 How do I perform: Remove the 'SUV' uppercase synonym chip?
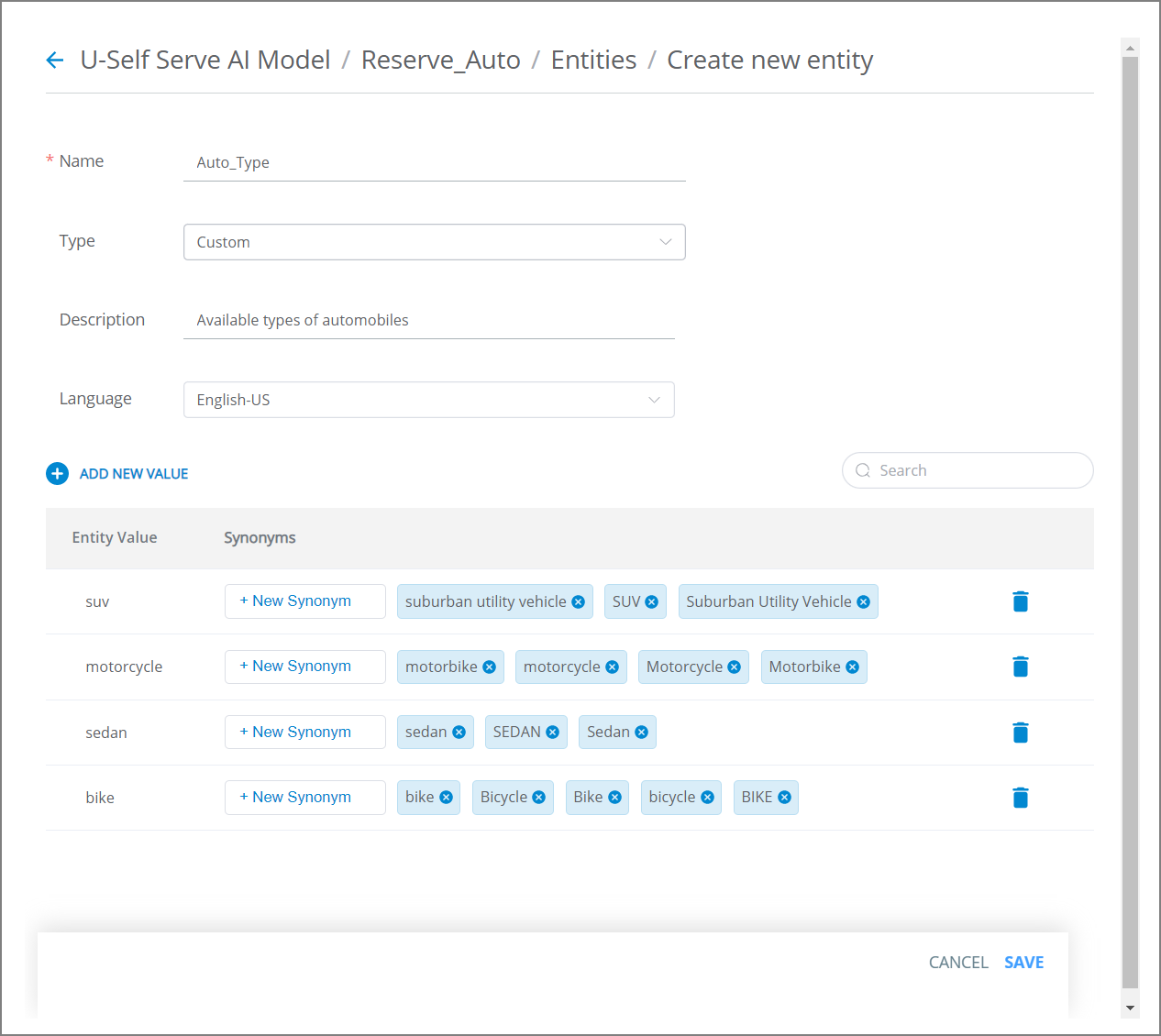click(652, 602)
